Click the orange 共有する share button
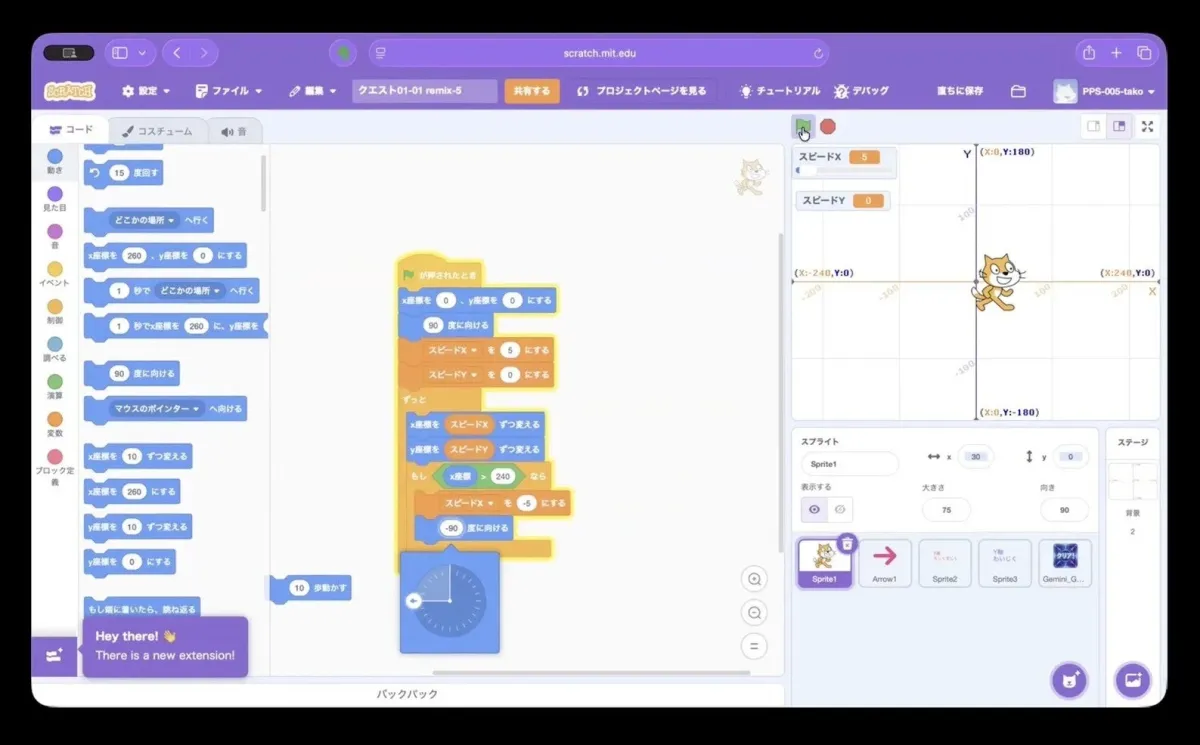 [534, 90]
